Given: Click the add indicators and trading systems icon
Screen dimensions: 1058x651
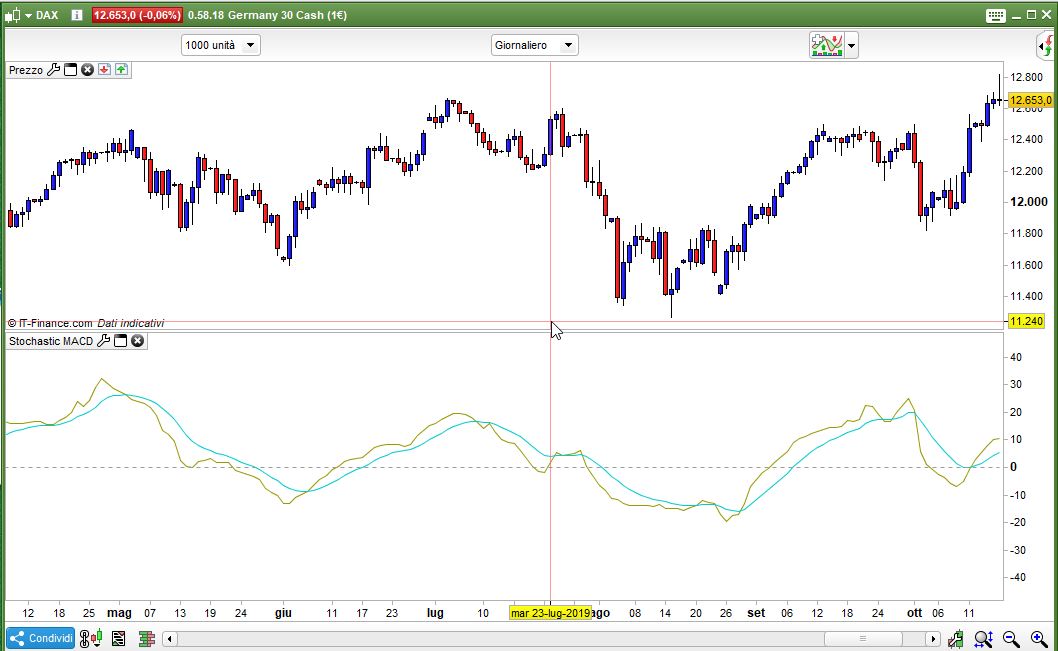Looking at the screenshot, I should pos(827,45).
